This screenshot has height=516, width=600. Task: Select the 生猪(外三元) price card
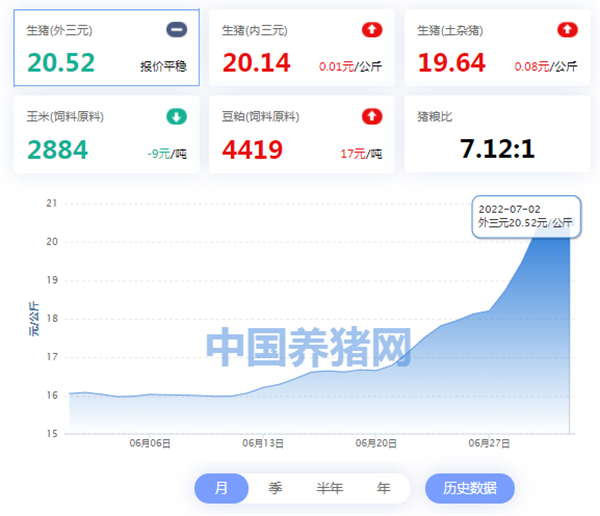click(x=106, y=48)
